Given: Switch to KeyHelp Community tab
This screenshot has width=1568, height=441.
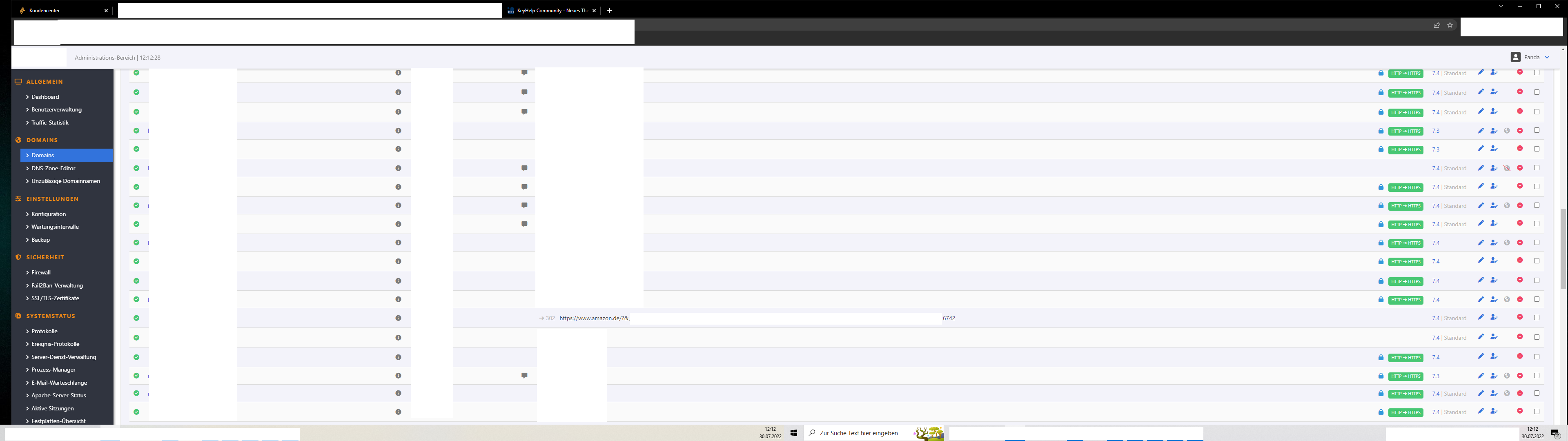Looking at the screenshot, I should [x=548, y=10].
